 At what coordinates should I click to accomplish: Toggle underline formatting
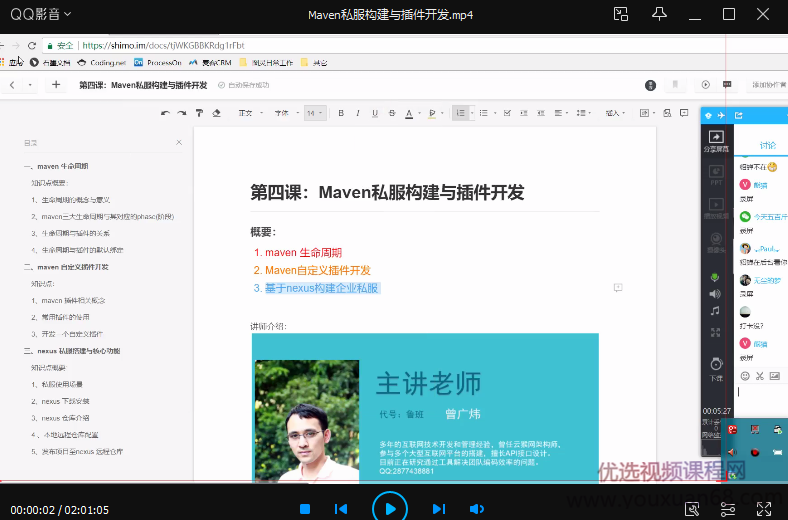click(x=375, y=113)
